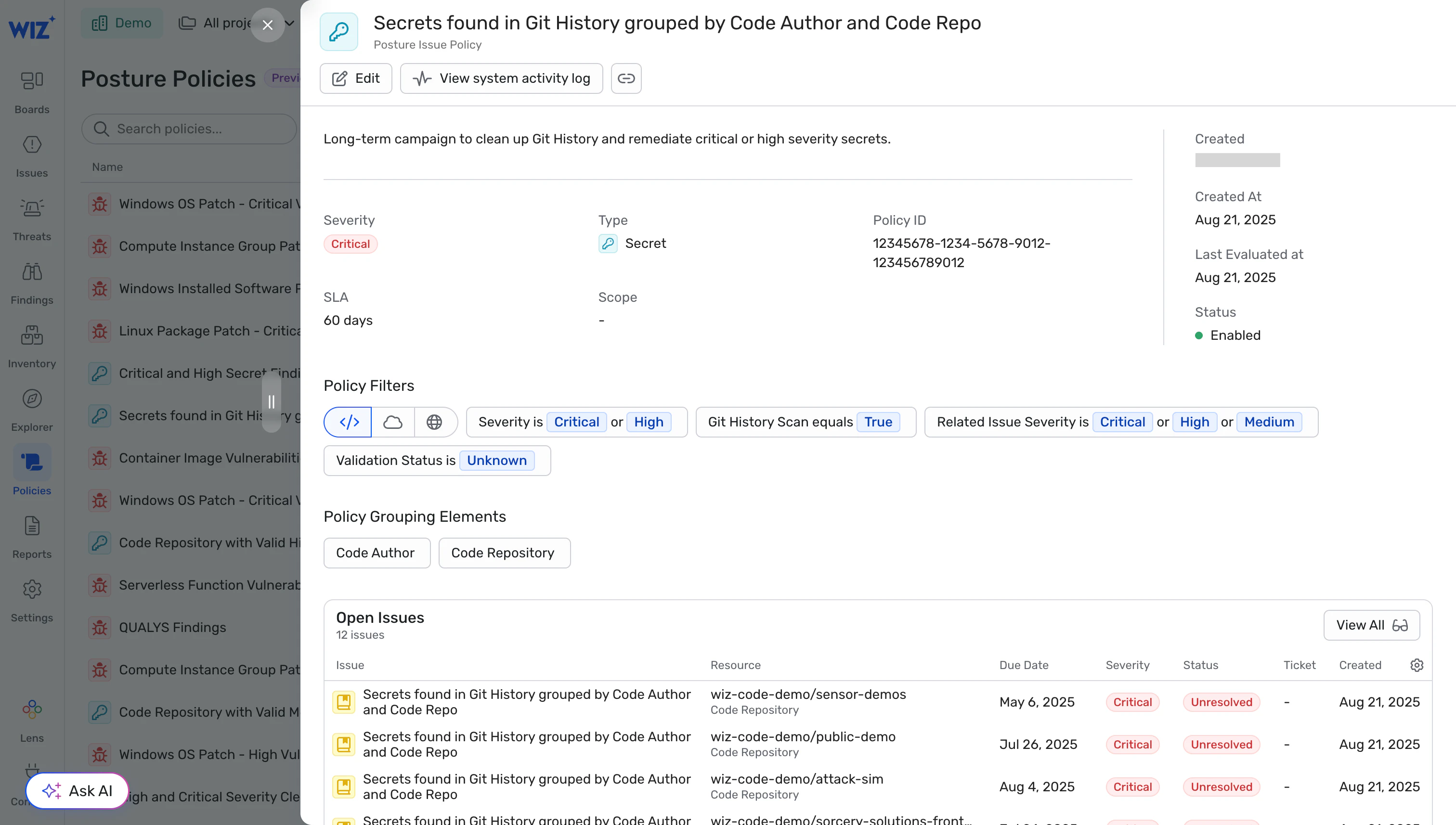Click Validation Status is Unknown filter
Viewport: 1456px width, 825px height.
coord(437,460)
